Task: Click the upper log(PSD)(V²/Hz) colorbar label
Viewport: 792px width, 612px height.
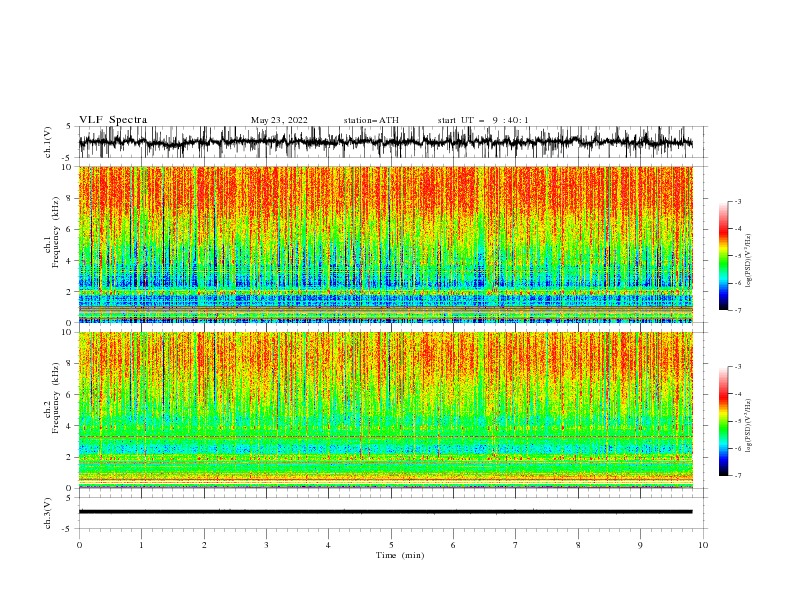Action: [x=749, y=261]
